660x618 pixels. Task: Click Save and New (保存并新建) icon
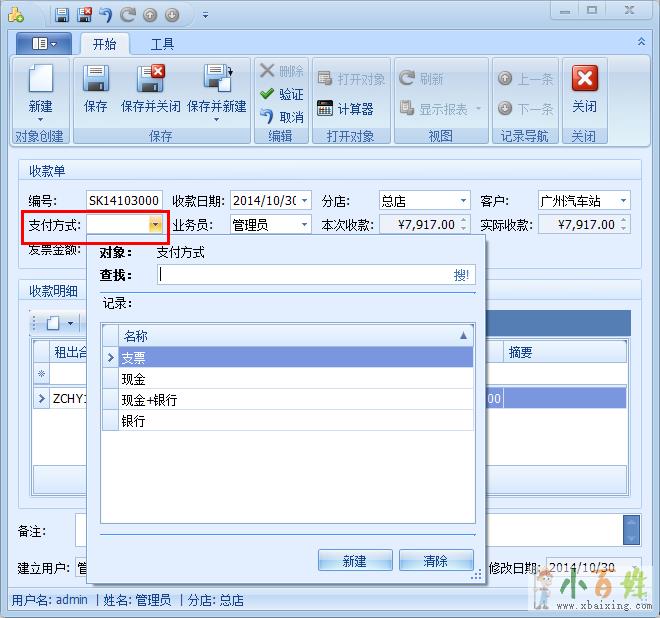click(x=216, y=80)
